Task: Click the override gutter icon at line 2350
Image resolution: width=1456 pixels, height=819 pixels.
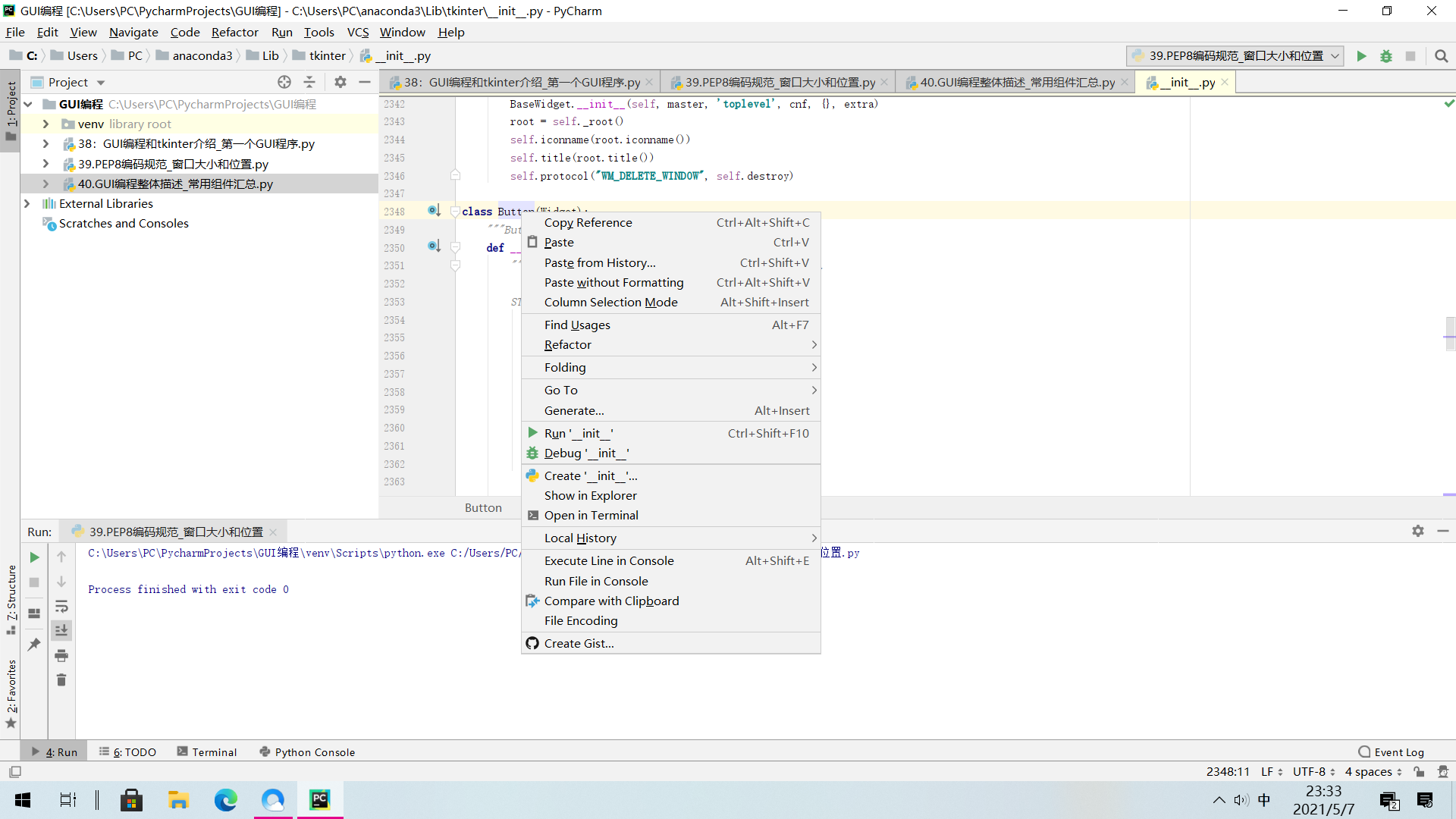Action: click(x=434, y=246)
